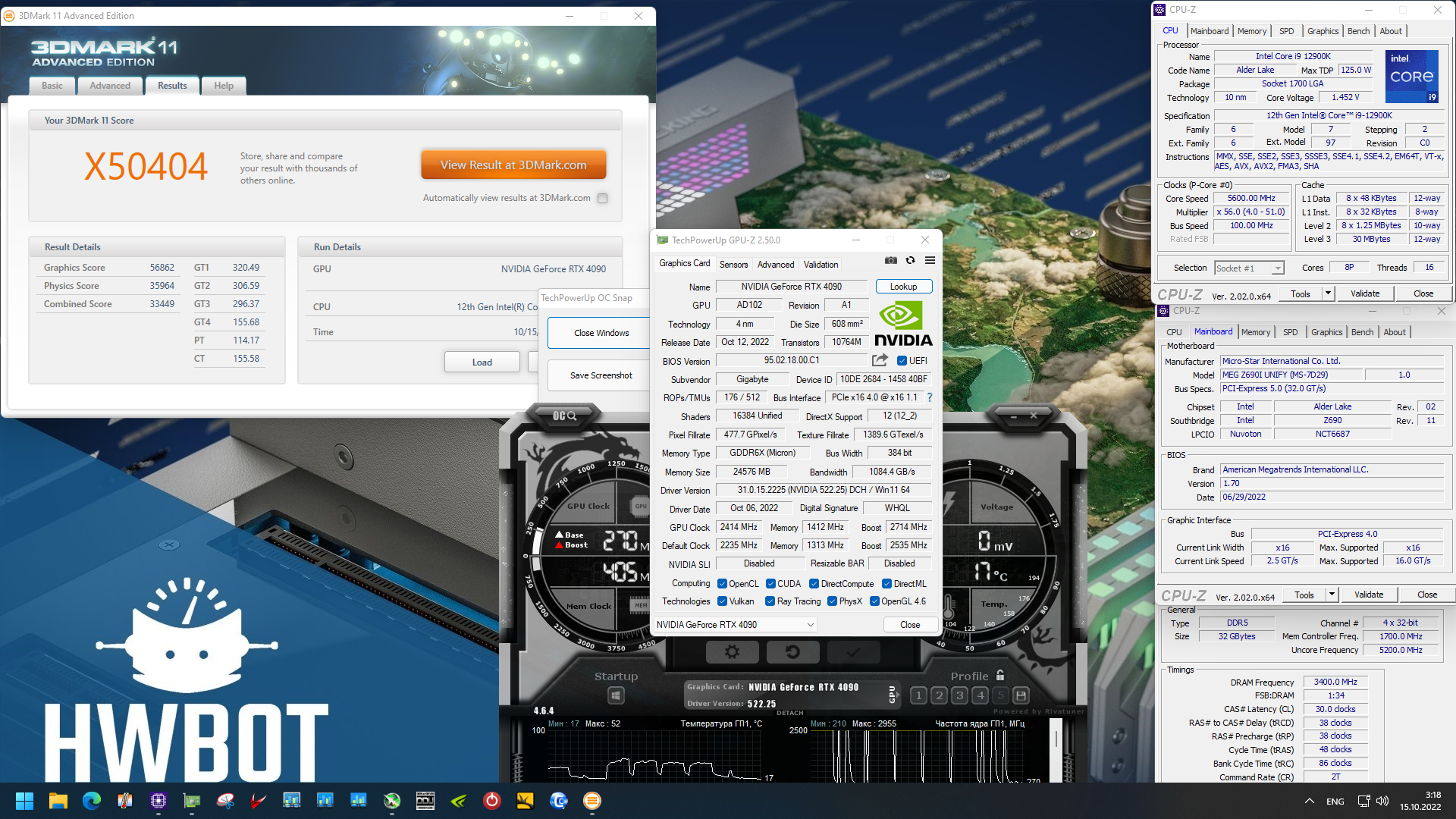Expand the system tray hidden icons chevron
1456x819 pixels.
pos(1309,801)
